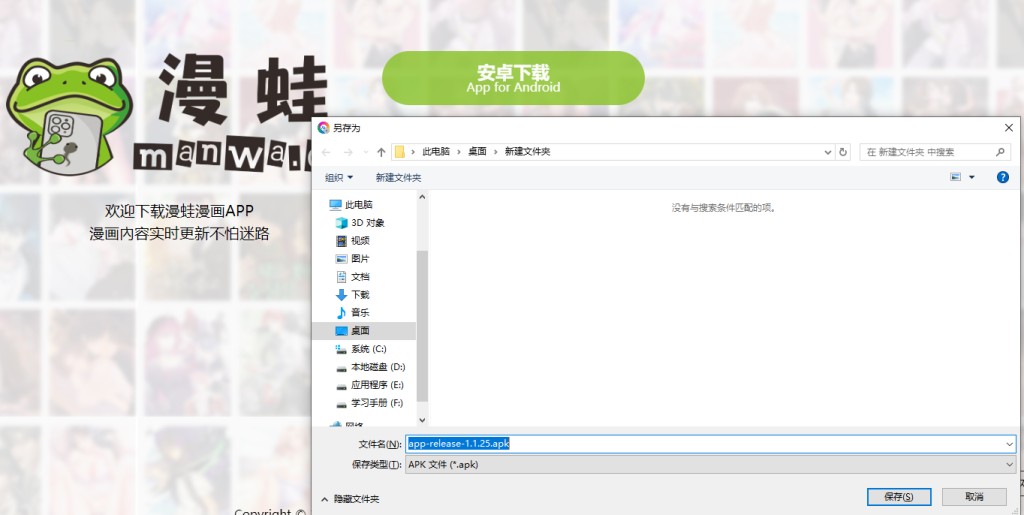Viewport: 1024px width, 515px height.
Task: Select 本地磁盘 (D:) drive
Action: point(378,367)
